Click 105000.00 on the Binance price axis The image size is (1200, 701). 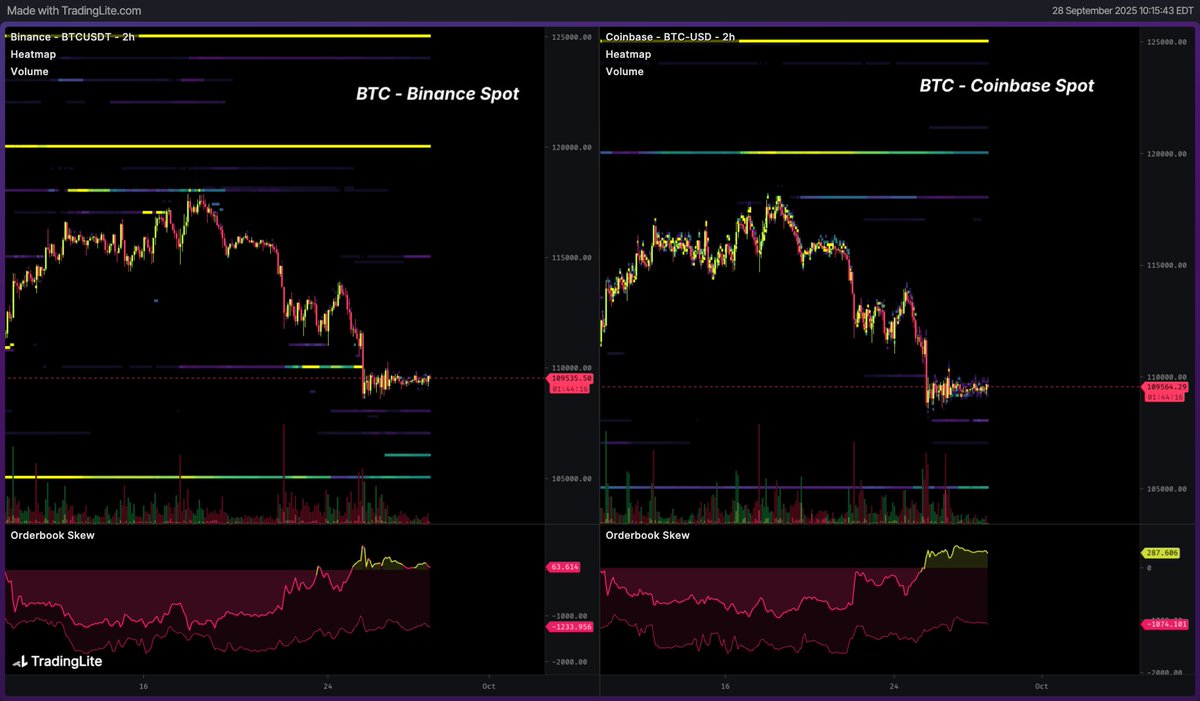coord(570,478)
